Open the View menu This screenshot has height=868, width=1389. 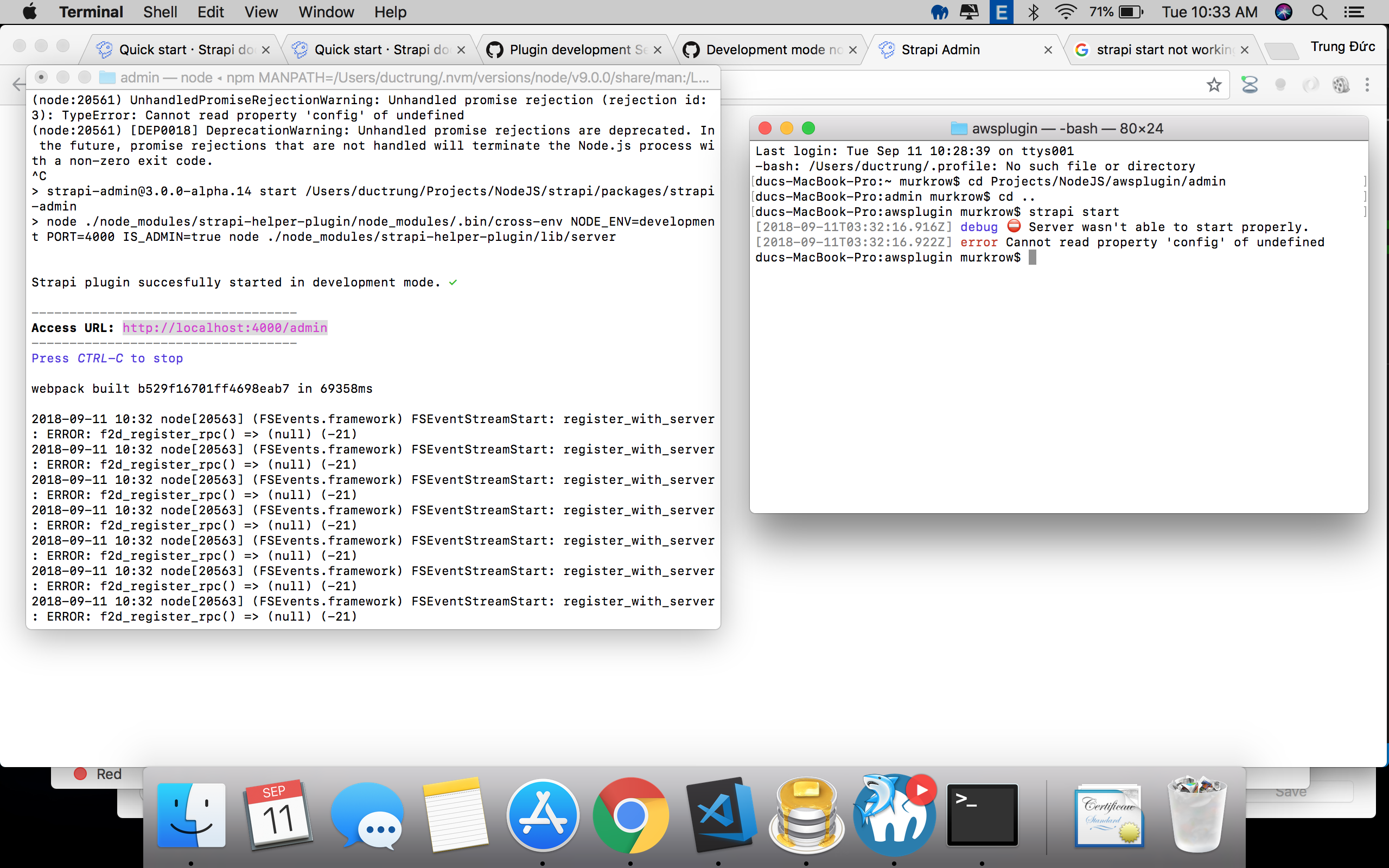pyautogui.click(x=261, y=11)
